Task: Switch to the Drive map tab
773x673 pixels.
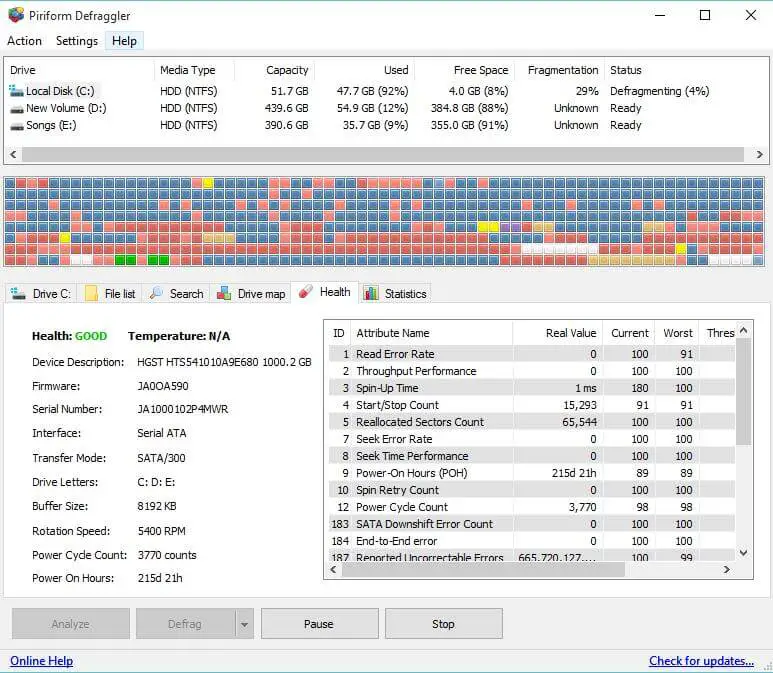Action: [251, 294]
